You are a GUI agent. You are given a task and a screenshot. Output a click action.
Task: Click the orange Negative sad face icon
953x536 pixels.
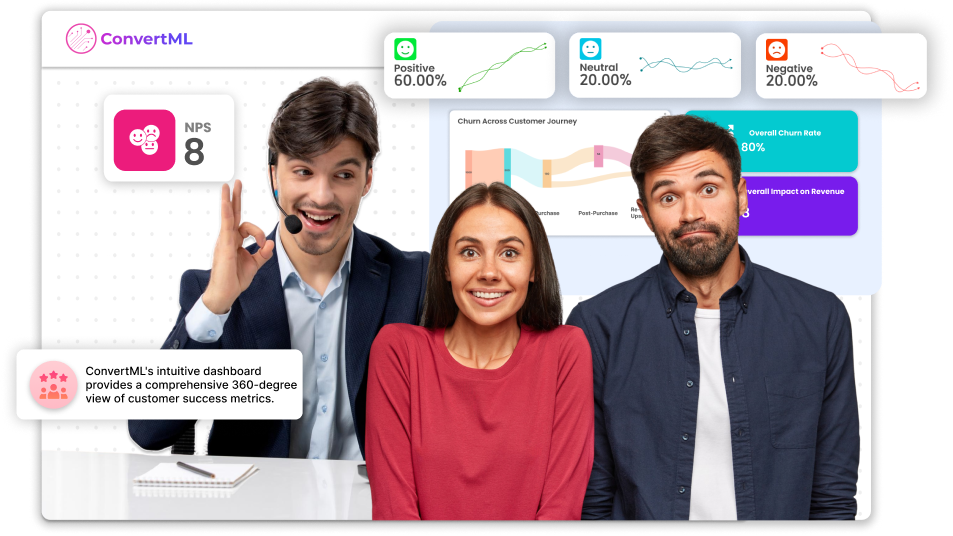tap(777, 49)
